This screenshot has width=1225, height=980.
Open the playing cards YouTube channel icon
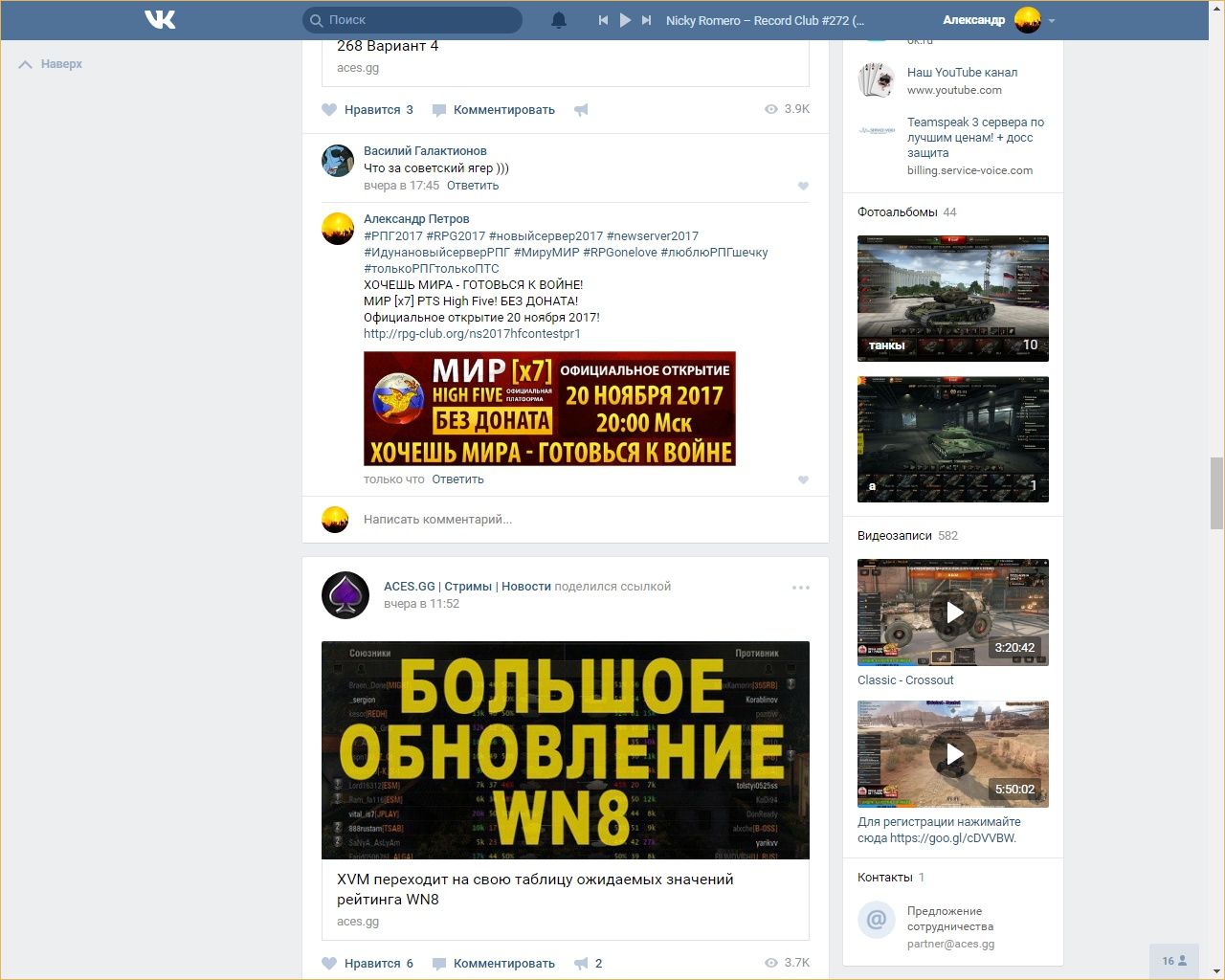coord(876,80)
